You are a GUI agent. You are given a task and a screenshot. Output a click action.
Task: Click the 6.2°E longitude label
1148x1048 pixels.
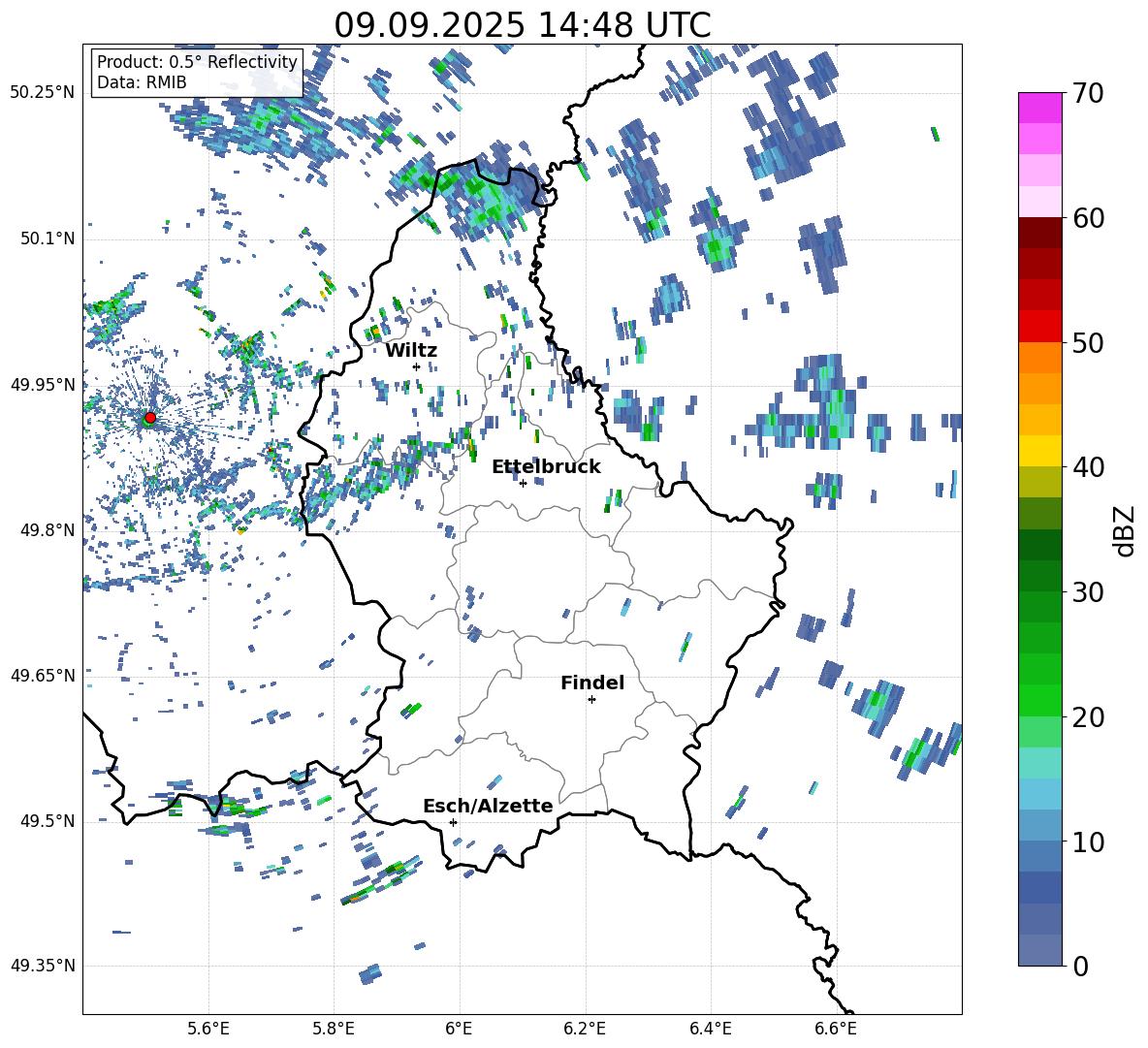click(585, 1029)
